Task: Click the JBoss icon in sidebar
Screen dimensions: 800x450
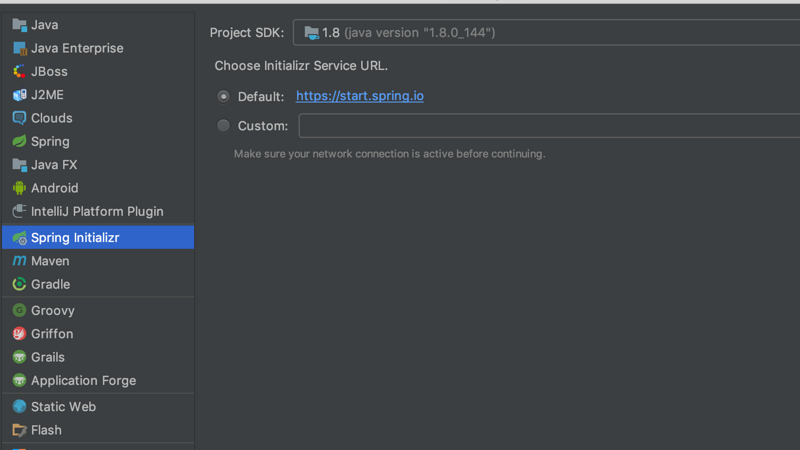Action: coord(19,71)
